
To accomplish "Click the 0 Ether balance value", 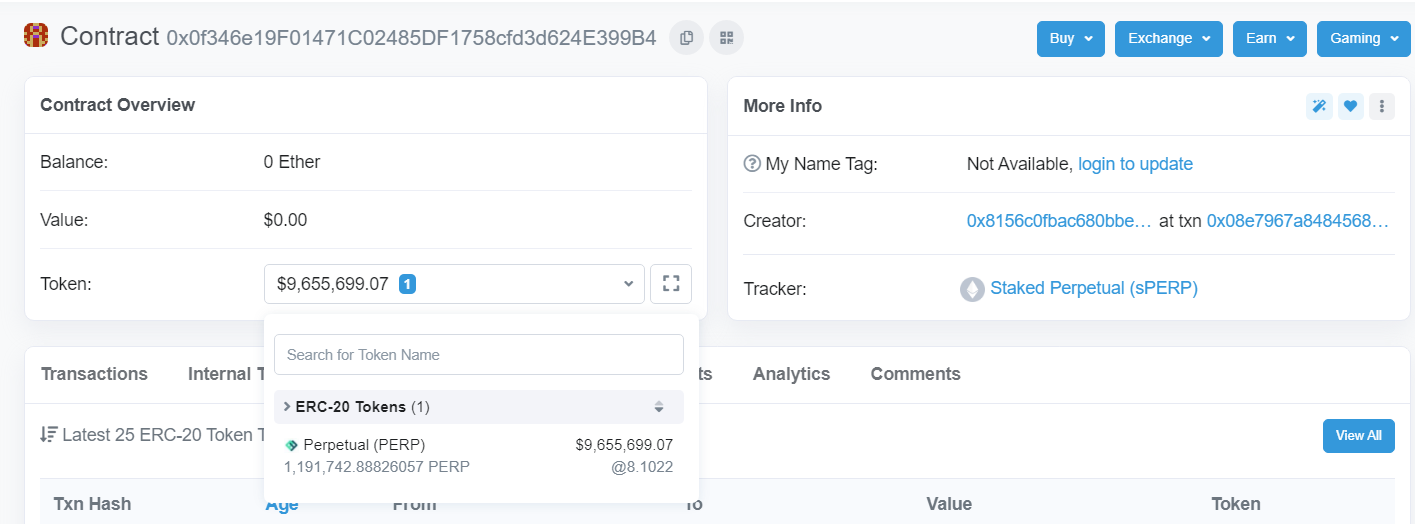I will [x=292, y=162].
